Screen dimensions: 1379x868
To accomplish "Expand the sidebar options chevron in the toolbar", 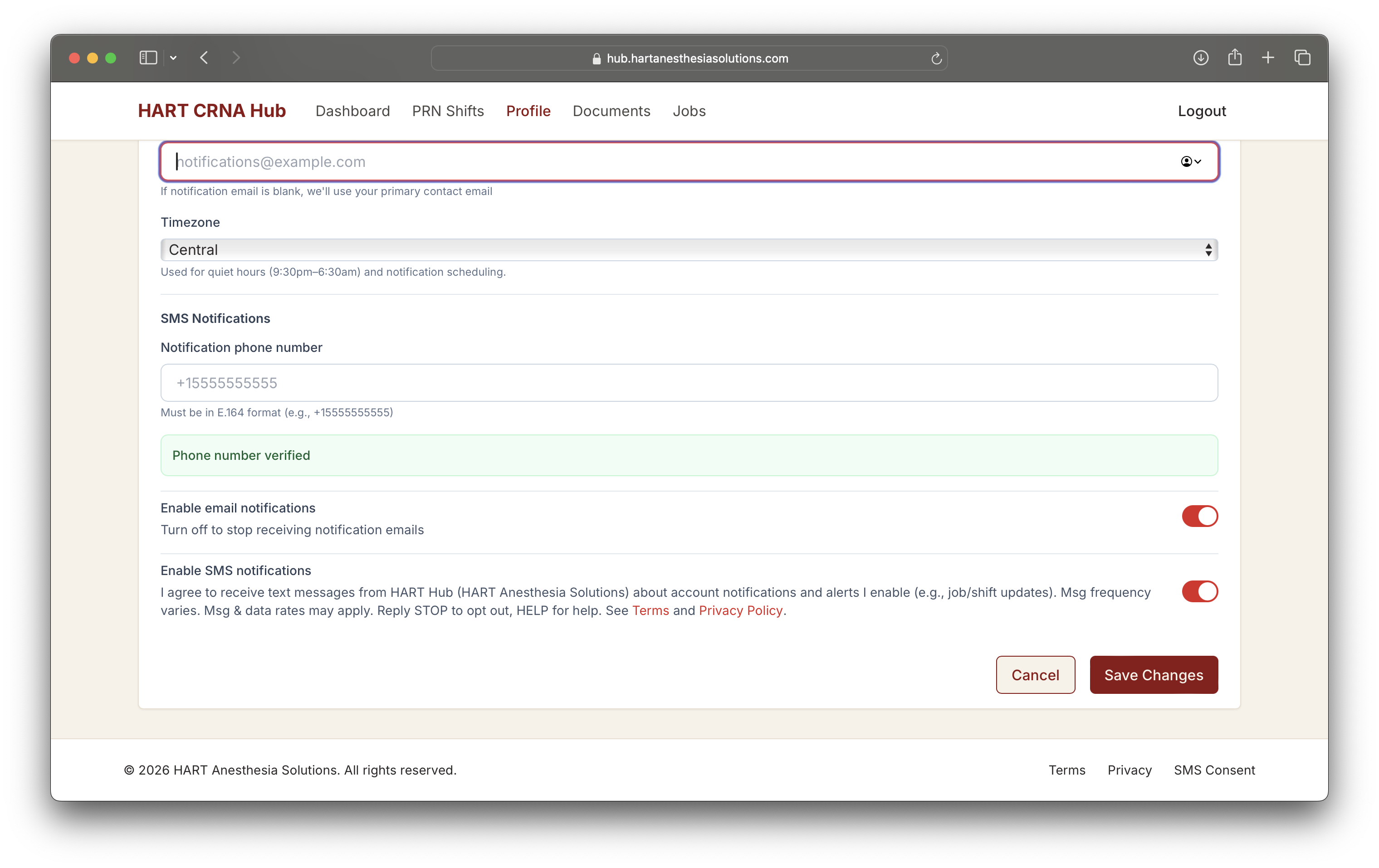I will coord(174,58).
